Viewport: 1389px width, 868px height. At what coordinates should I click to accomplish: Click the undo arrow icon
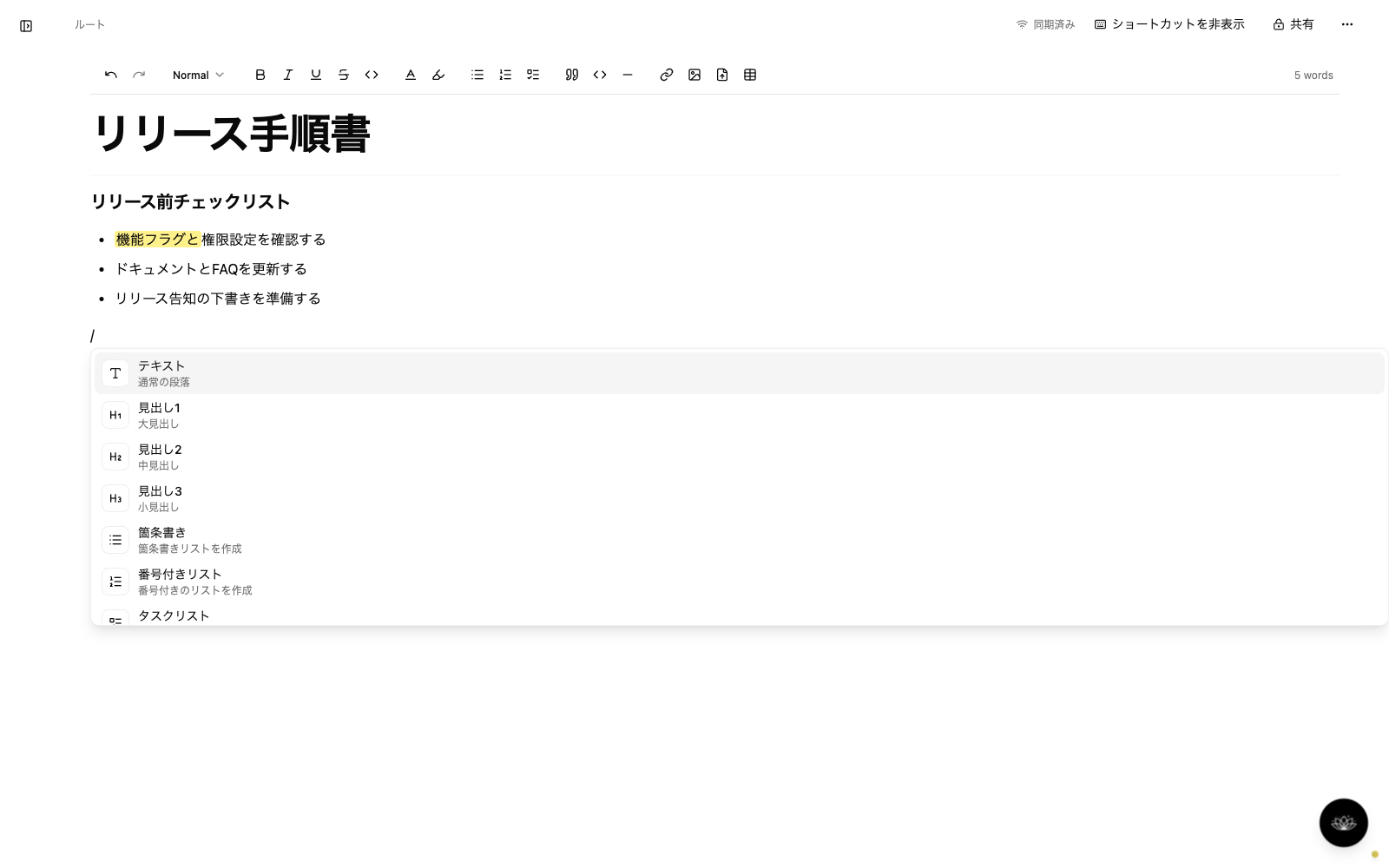tap(111, 75)
